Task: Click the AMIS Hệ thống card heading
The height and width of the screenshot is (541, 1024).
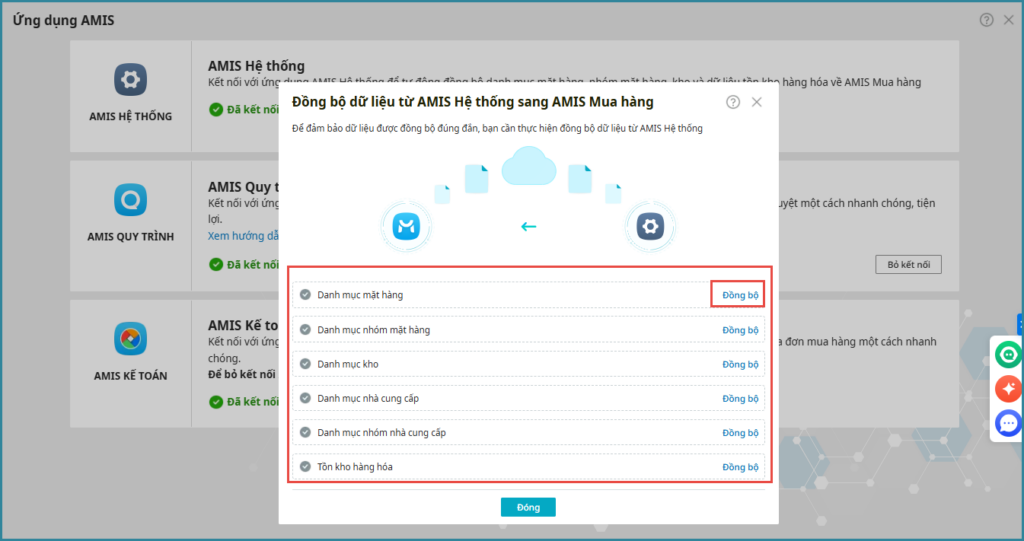Action: click(256, 66)
